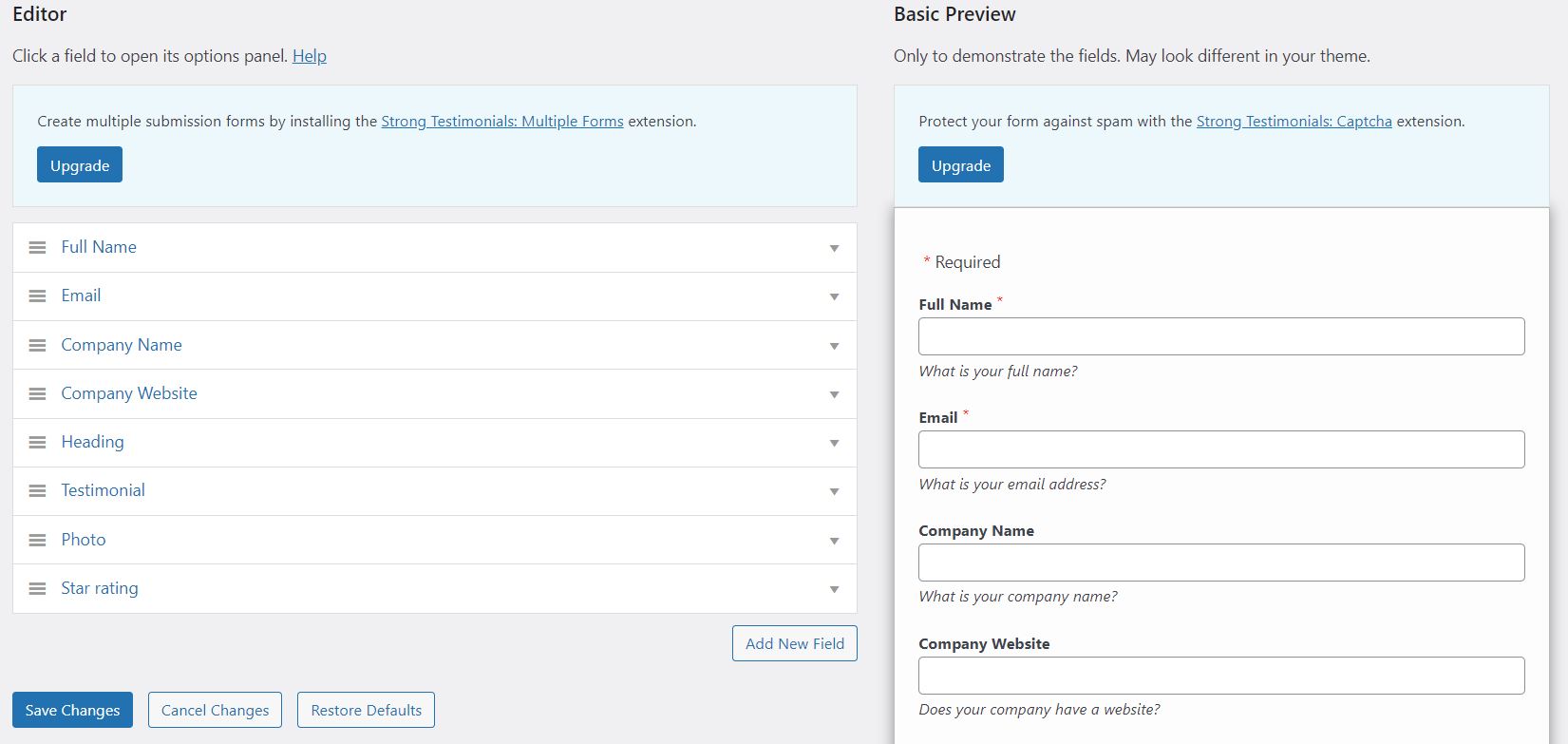Open the Strong Testimonials: Multiple Forms link

point(502,122)
